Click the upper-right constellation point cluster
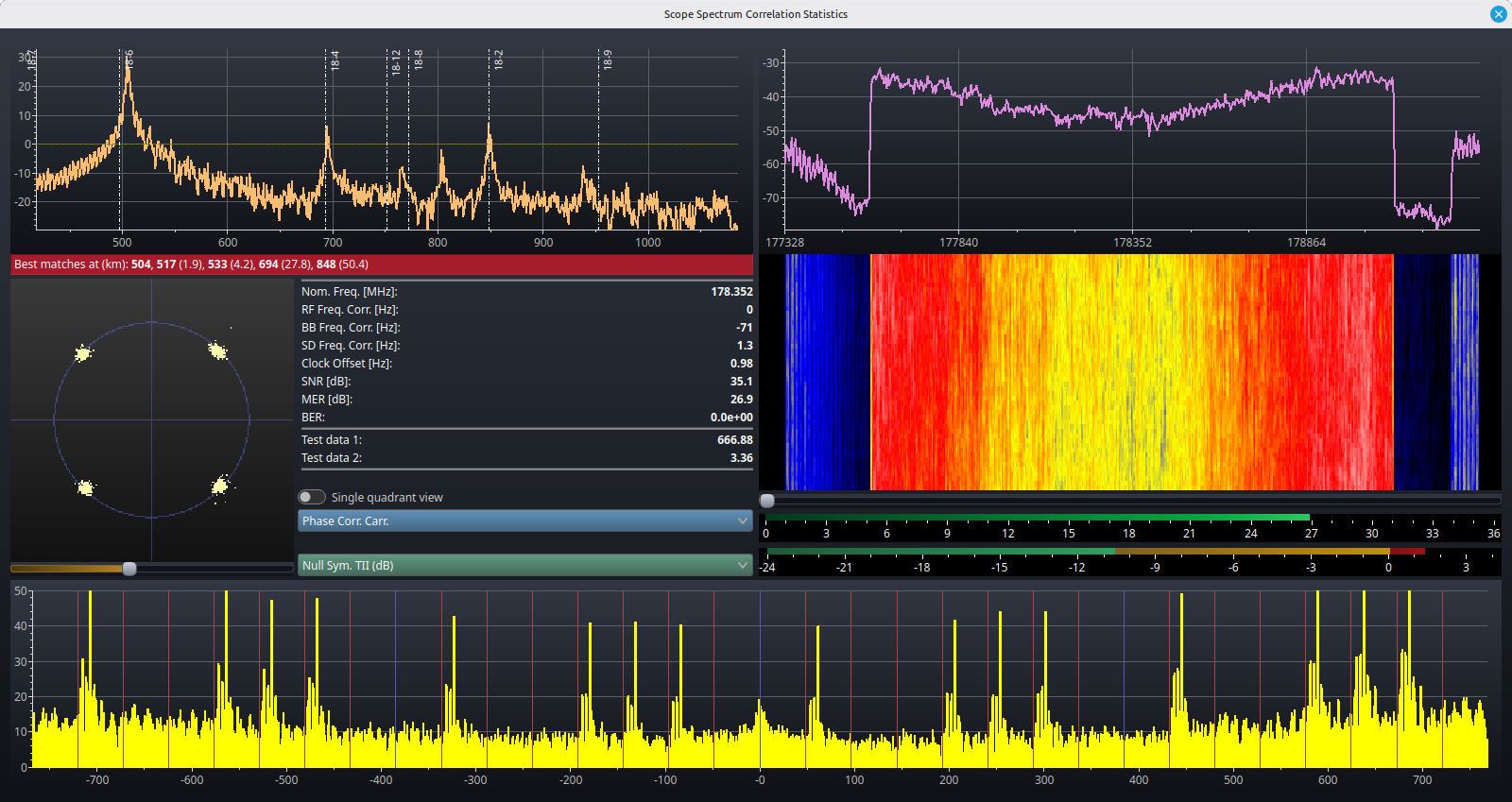1512x802 pixels. [x=217, y=351]
